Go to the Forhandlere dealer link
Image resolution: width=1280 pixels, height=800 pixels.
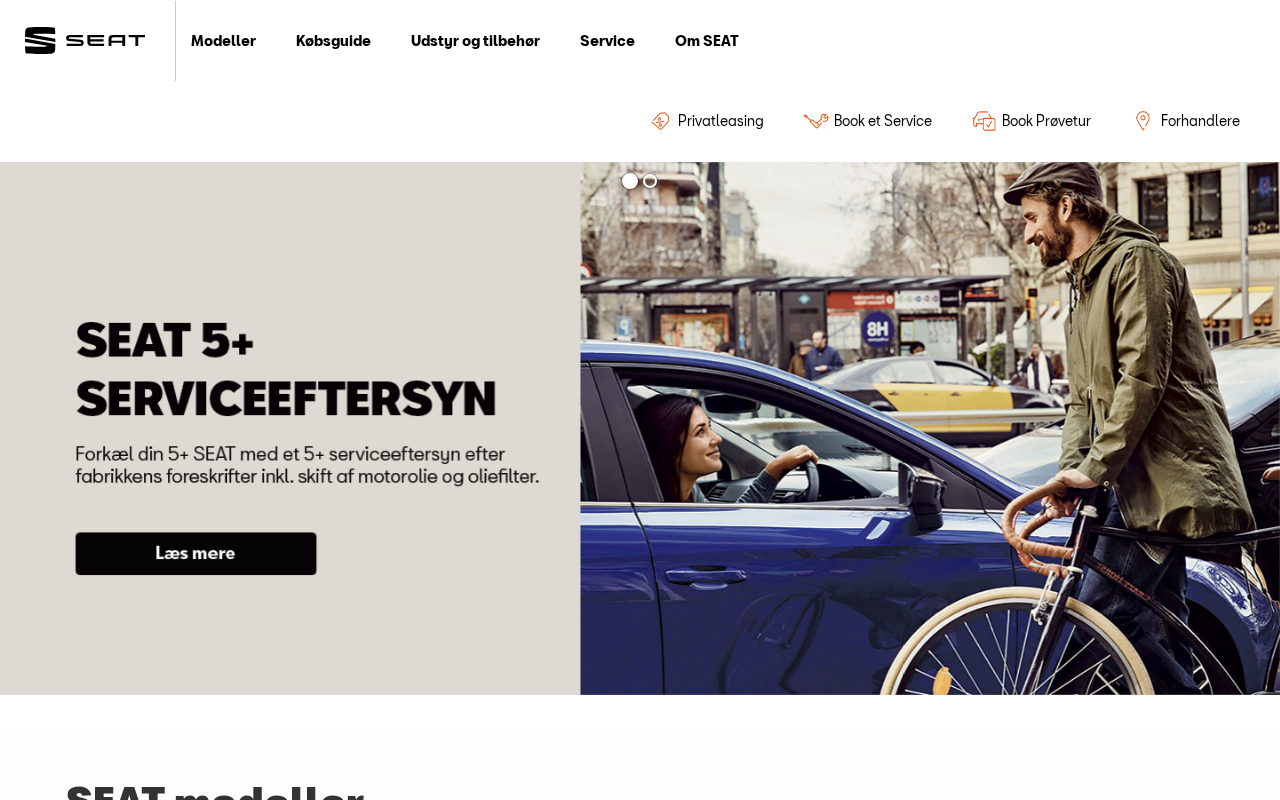pyautogui.click(x=1200, y=121)
